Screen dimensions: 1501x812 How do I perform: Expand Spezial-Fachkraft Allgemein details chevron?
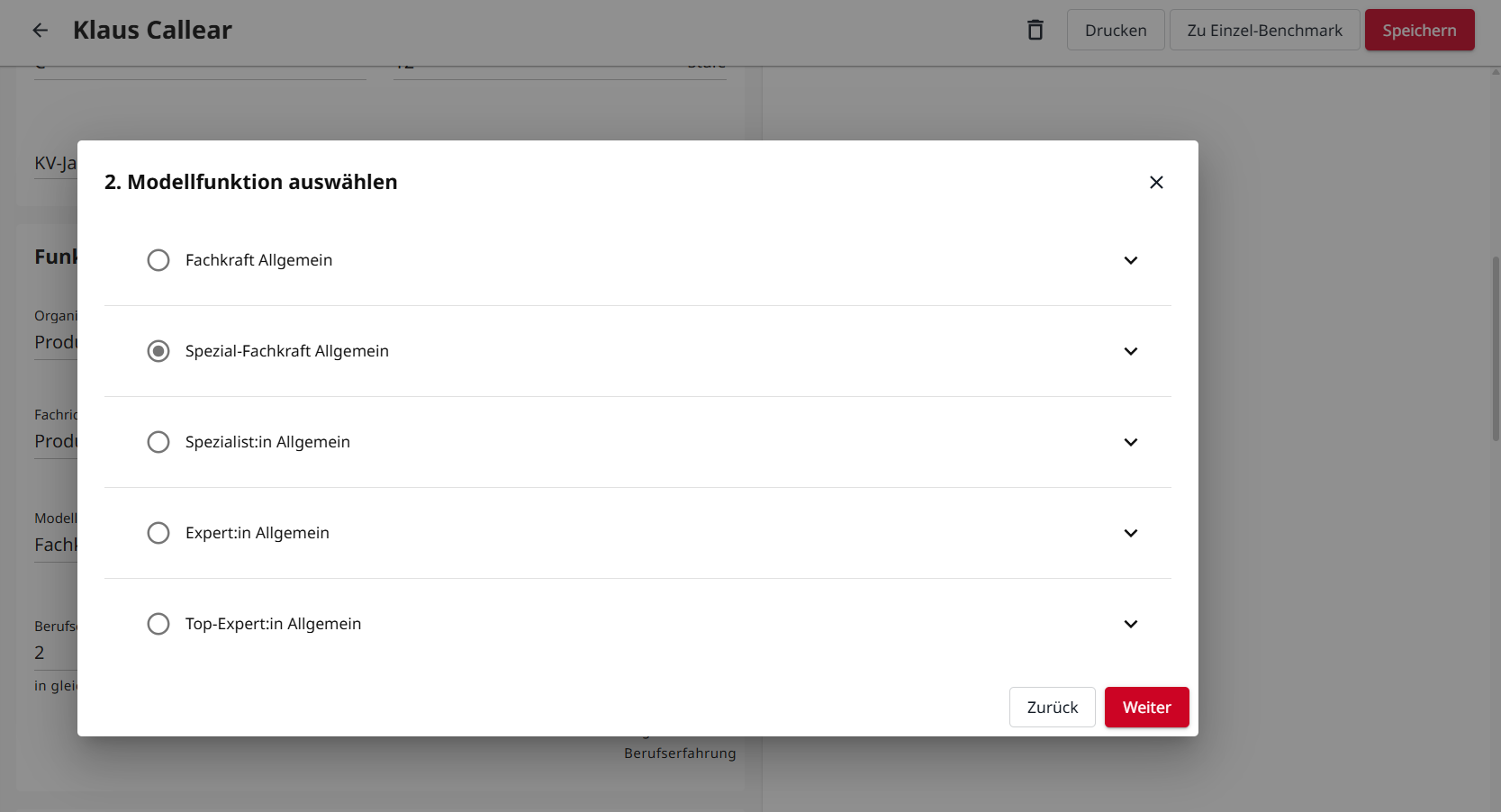1131,351
